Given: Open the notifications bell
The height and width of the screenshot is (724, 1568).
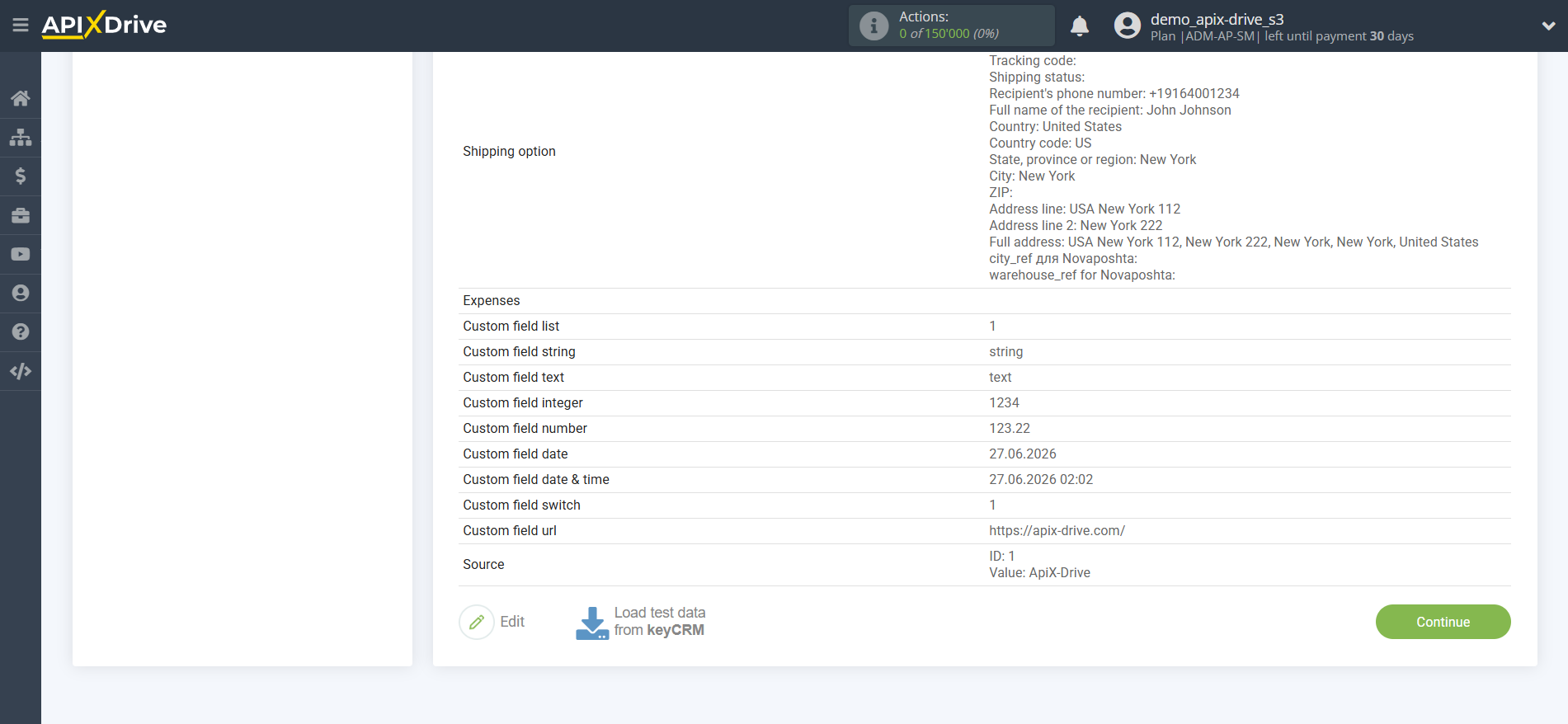Looking at the screenshot, I should click(1080, 26).
